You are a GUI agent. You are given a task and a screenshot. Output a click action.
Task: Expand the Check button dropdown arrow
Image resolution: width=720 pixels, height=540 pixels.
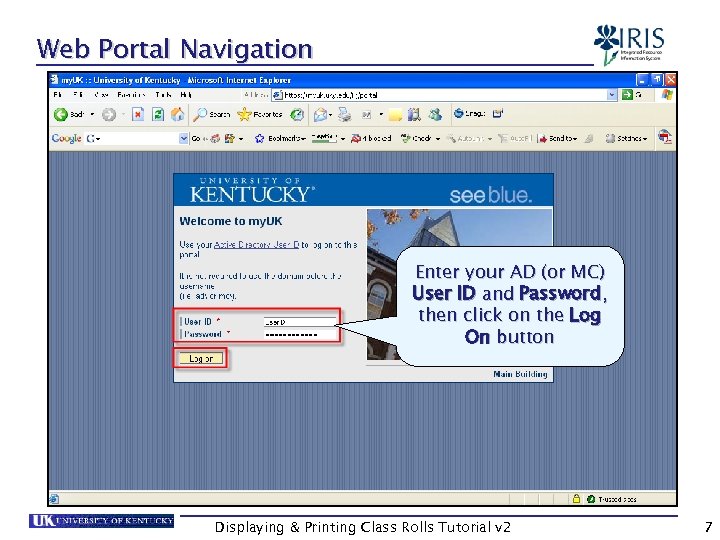click(438, 139)
